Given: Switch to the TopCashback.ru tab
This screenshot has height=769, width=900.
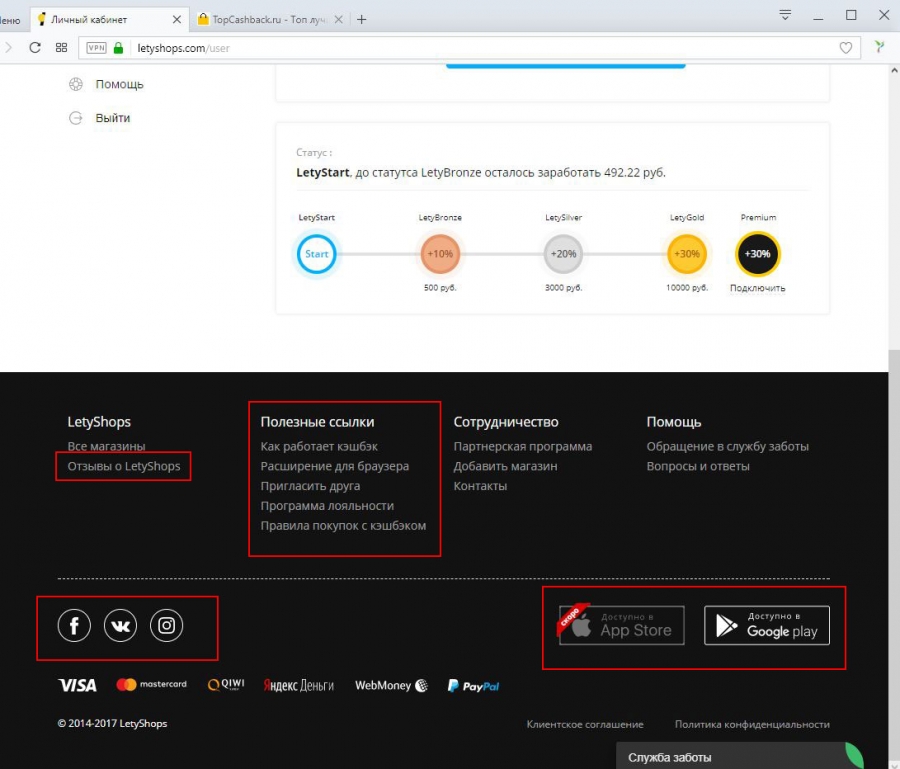Looking at the screenshot, I should pyautogui.click(x=268, y=20).
